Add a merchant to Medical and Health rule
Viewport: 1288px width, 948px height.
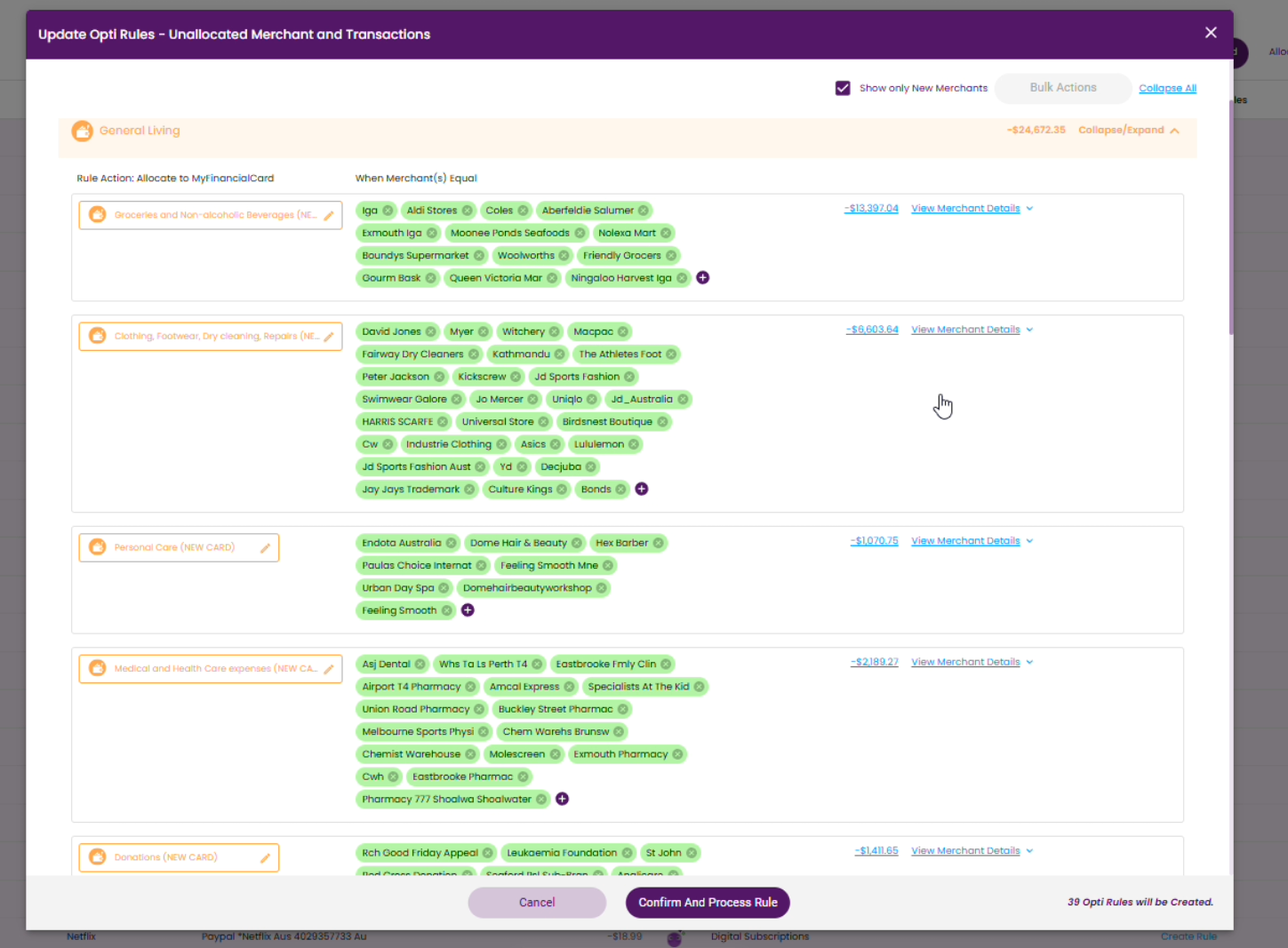click(562, 800)
